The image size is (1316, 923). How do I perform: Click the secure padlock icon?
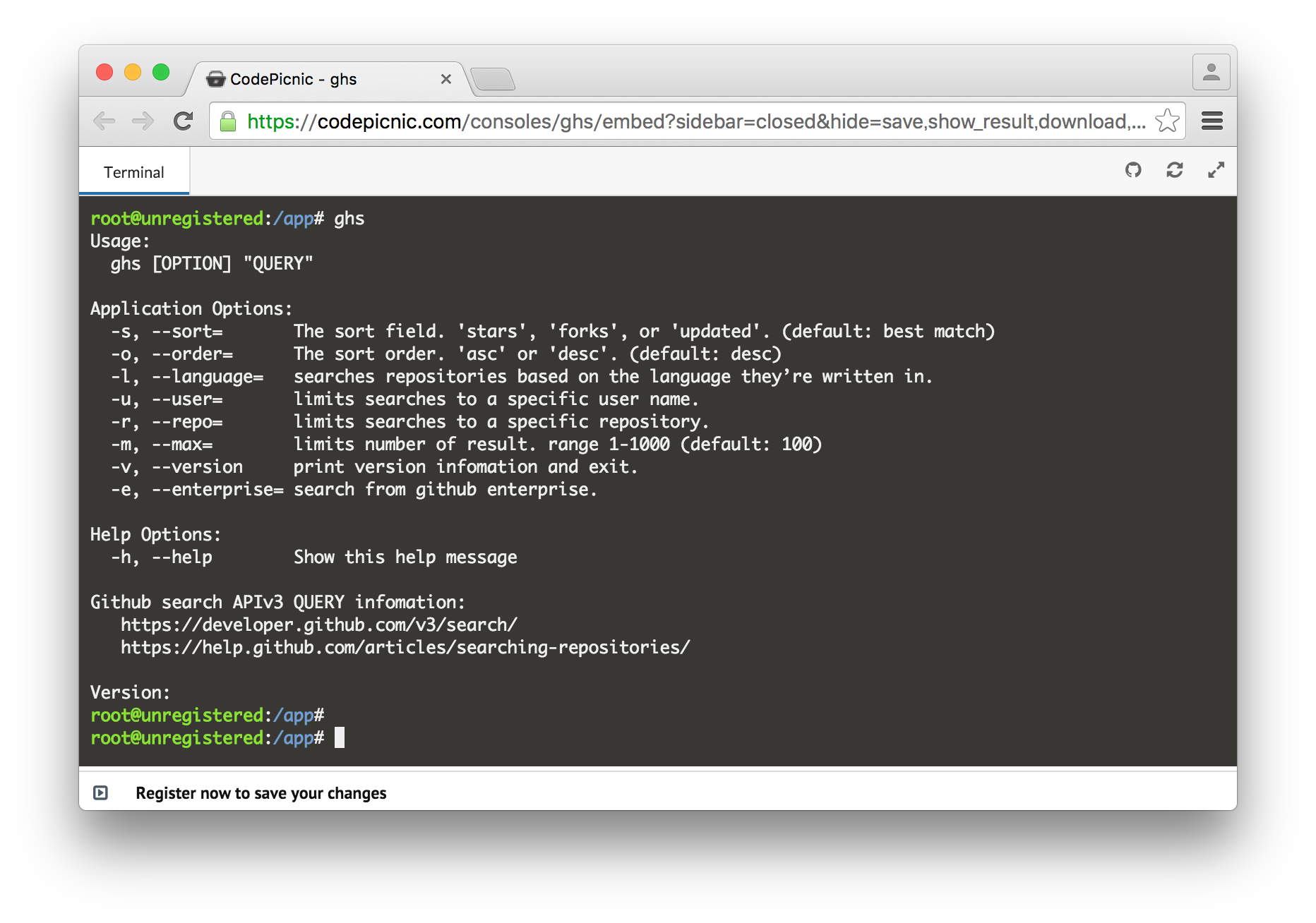tap(228, 121)
